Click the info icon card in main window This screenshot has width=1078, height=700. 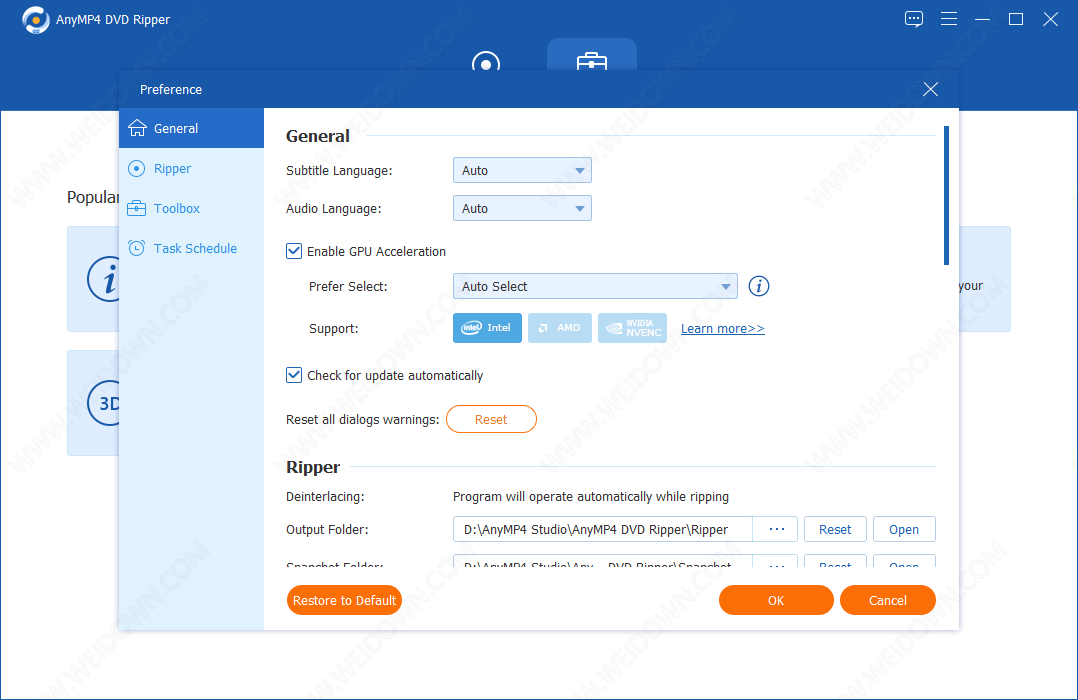103,279
